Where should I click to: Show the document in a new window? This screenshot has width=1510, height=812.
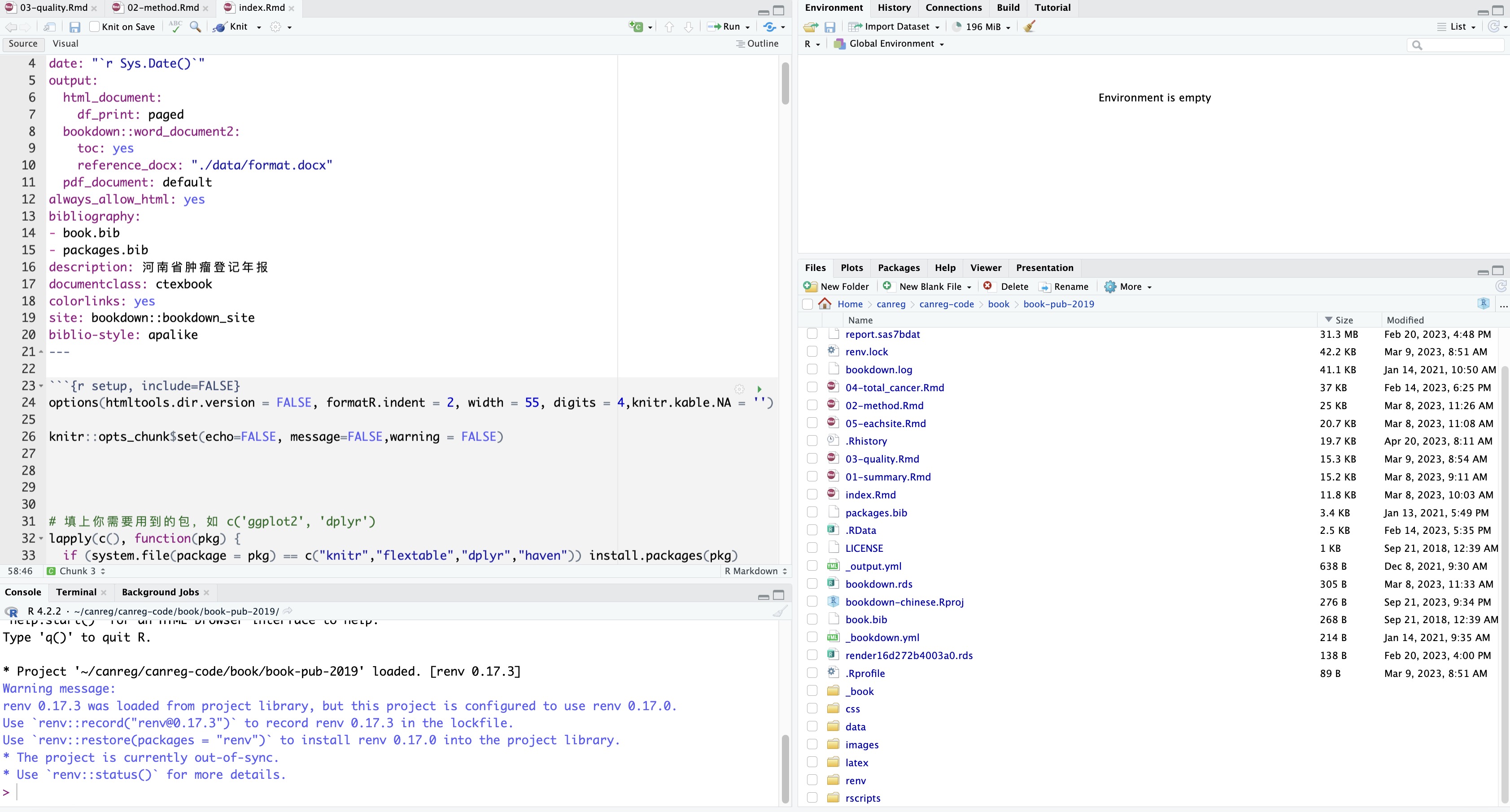50,27
